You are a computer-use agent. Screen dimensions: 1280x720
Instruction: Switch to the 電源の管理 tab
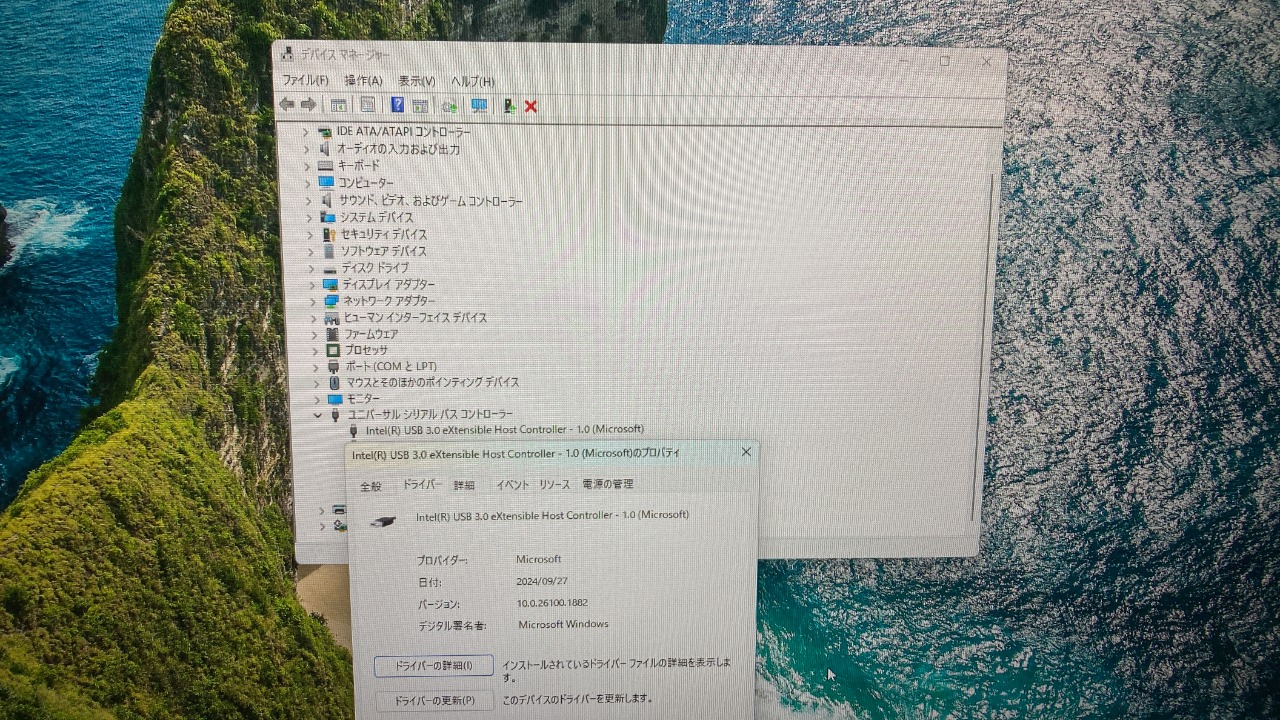608,484
